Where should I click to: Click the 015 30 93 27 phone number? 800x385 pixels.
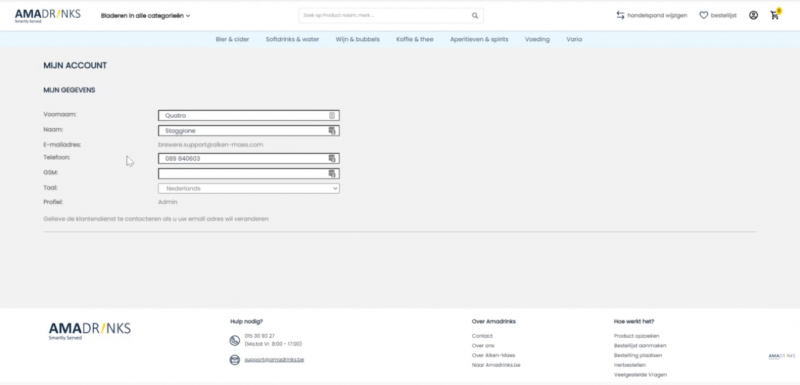(260, 336)
